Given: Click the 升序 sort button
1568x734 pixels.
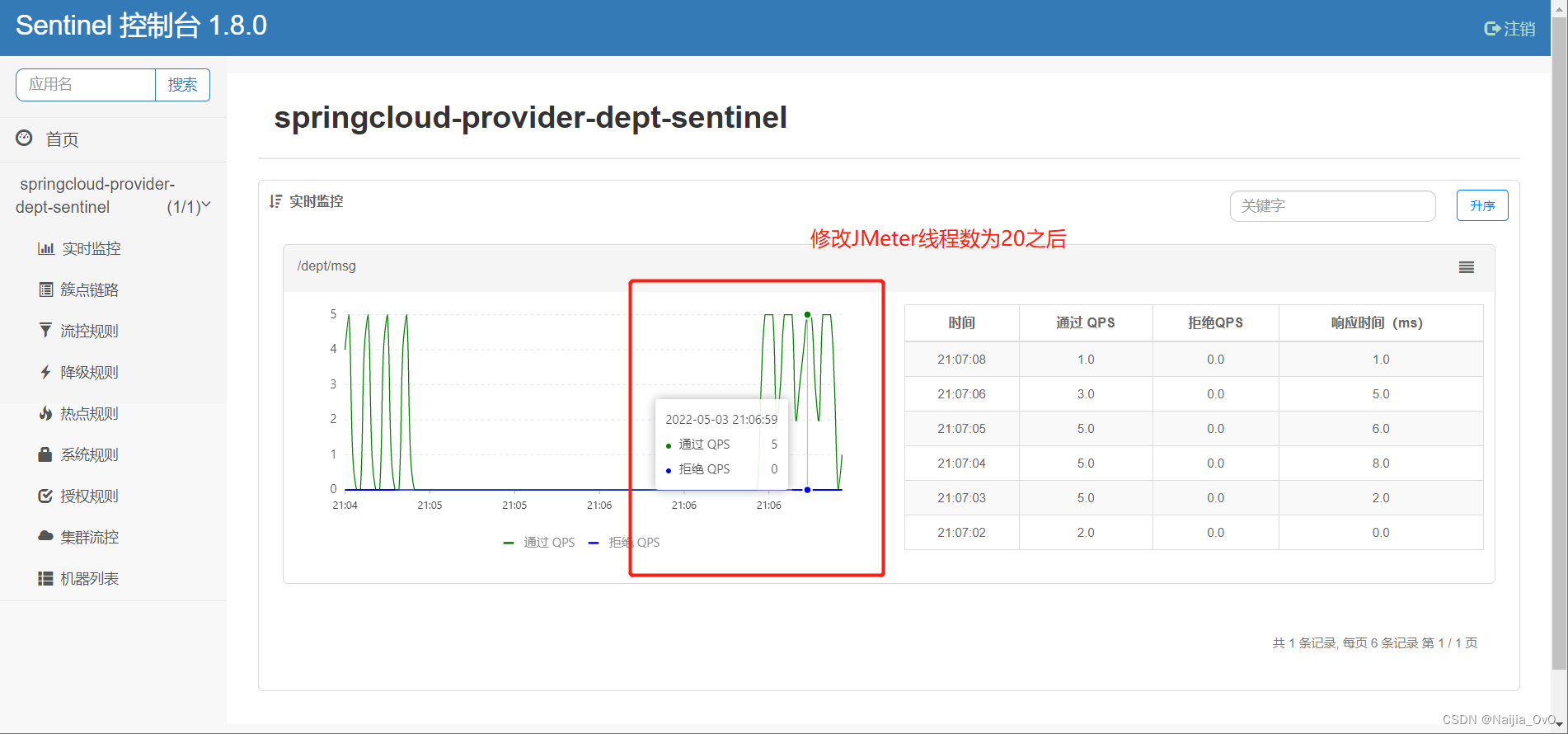Looking at the screenshot, I should click(x=1482, y=205).
